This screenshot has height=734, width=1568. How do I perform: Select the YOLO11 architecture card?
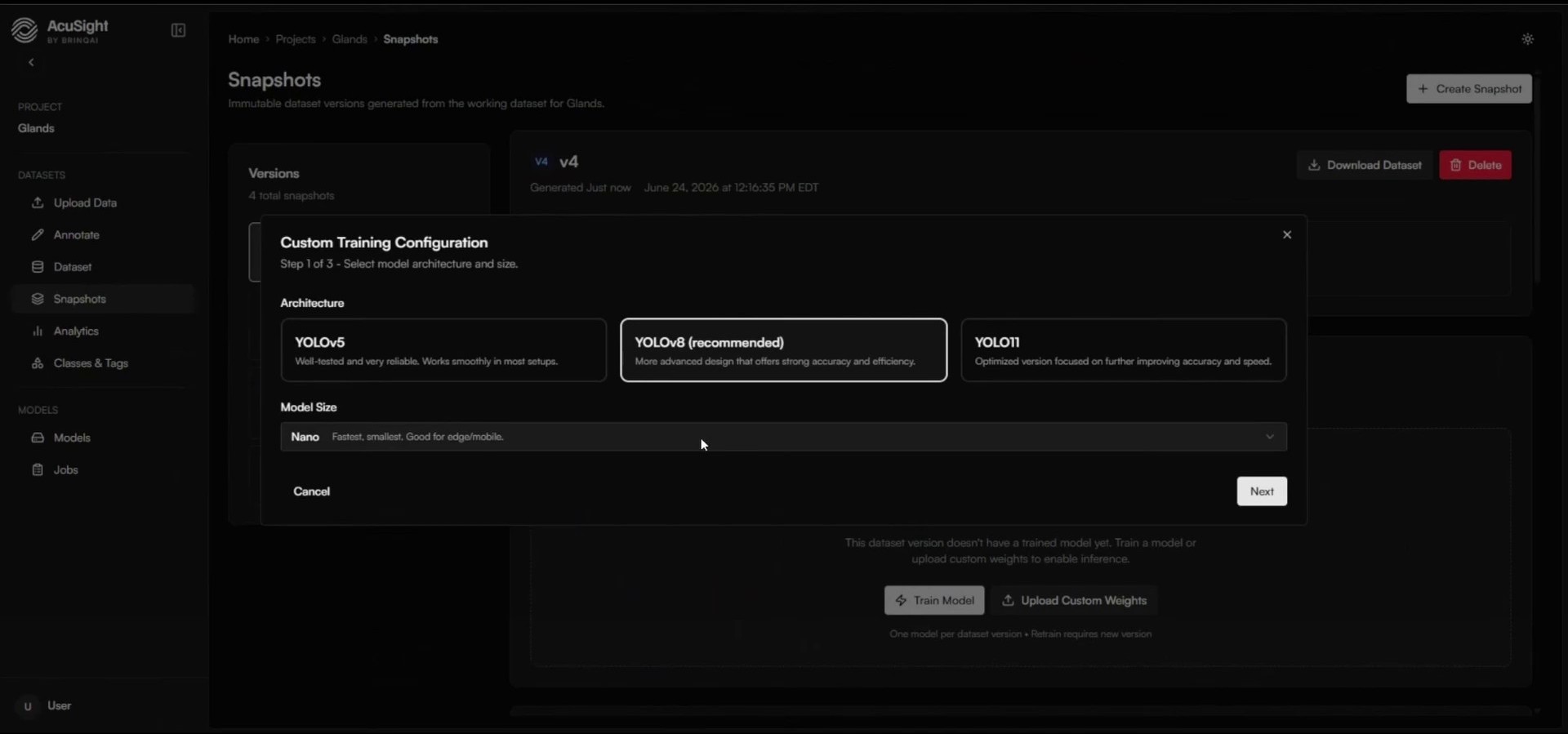[x=1124, y=350]
